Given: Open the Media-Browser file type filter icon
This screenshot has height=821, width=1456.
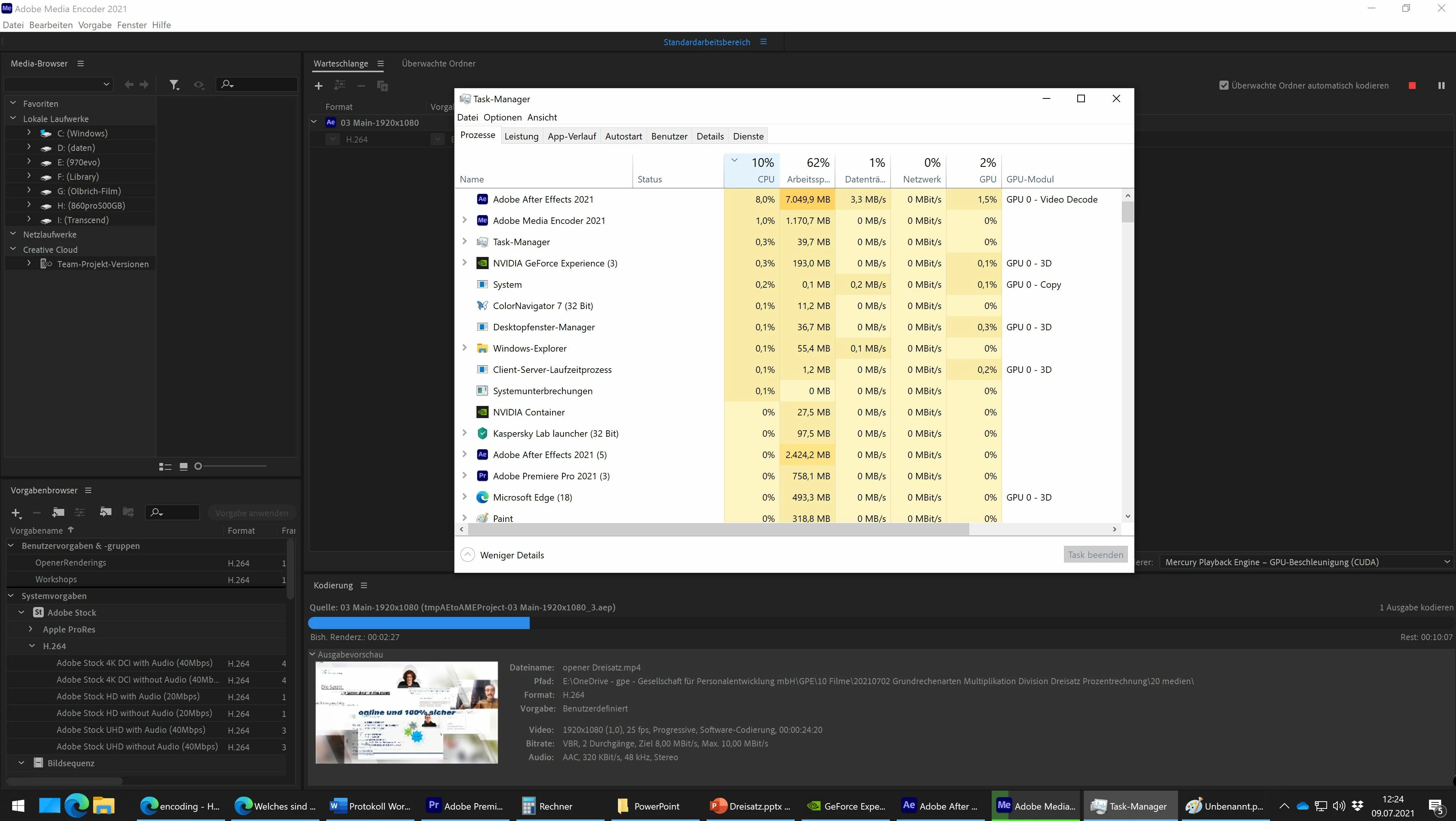Looking at the screenshot, I should click(174, 85).
